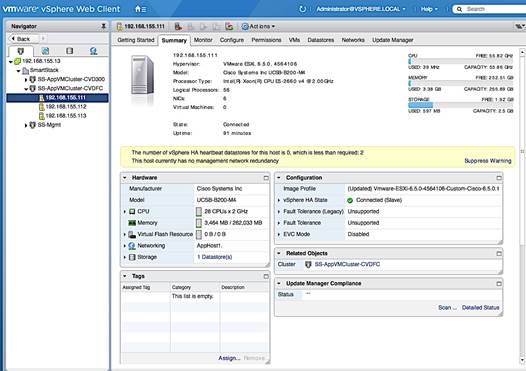The width and height of the screenshot is (526, 371).
Task: Click the Networking icon in Hardware panel
Action: click(x=132, y=246)
